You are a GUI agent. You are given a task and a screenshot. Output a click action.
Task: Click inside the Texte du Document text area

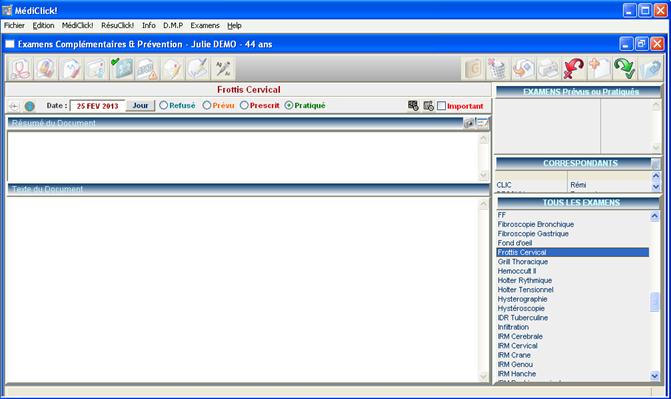[243, 289]
